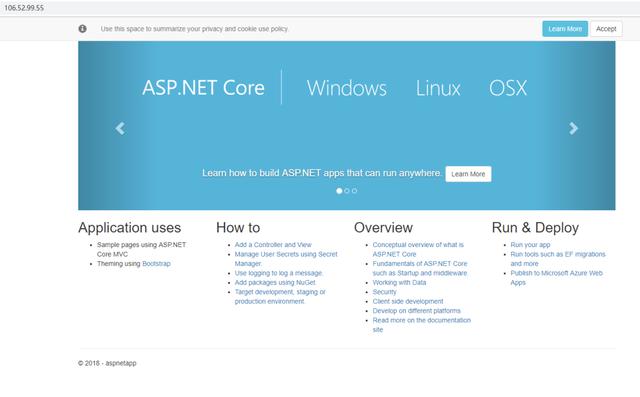Image resolution: width=640 pixels, height=397 pixels.
Task: Click the 2018 - aspnetapp footer text
Action: tap(107, 363)
